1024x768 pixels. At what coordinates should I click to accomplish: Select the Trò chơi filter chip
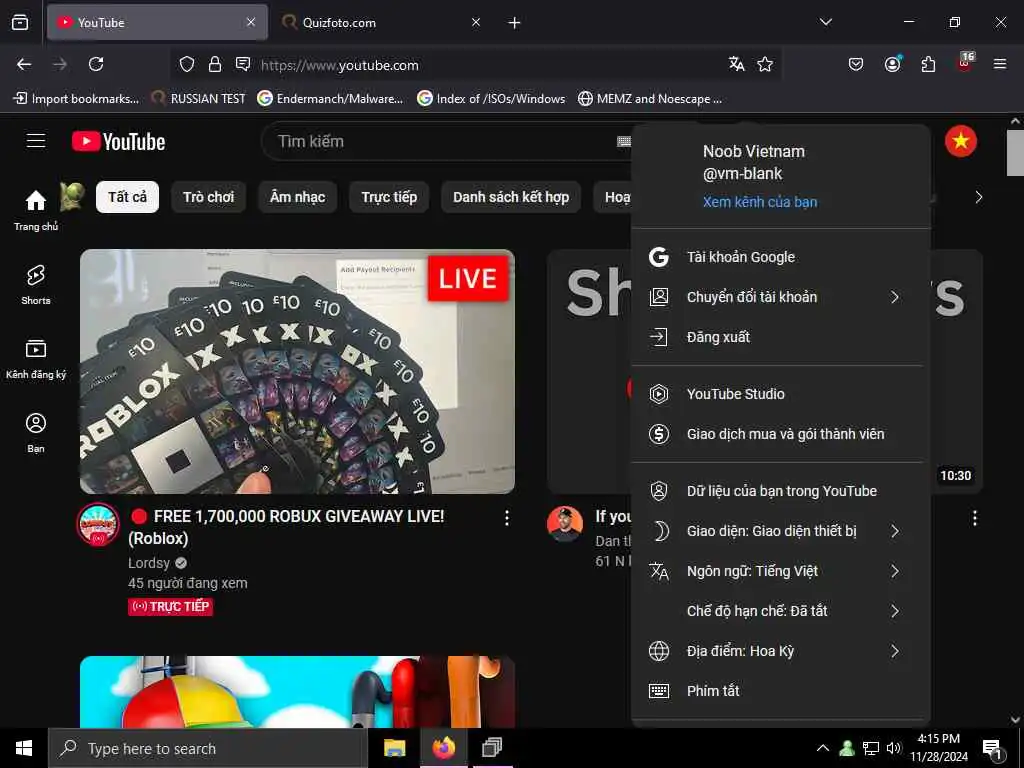[208, 197]
